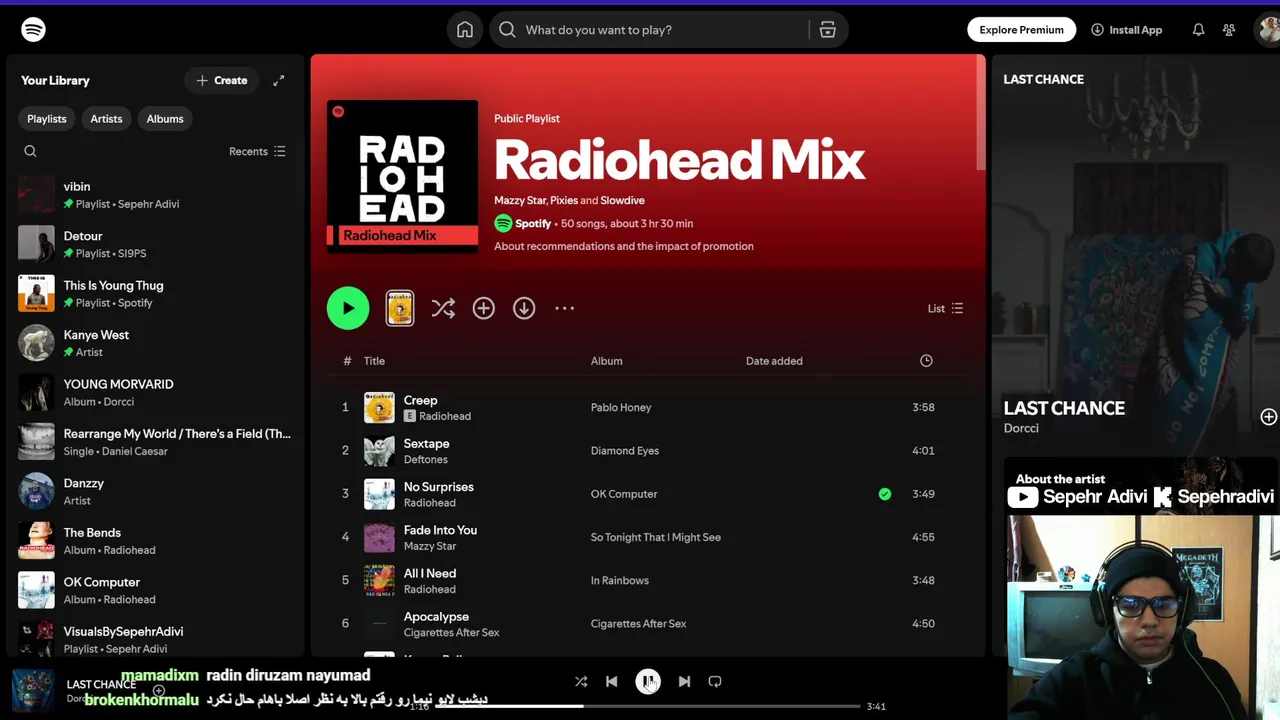This screenshot has height=720, width=1280.
Task: Toggle shuffle in the player bar
Action: [x=581, y=681]
